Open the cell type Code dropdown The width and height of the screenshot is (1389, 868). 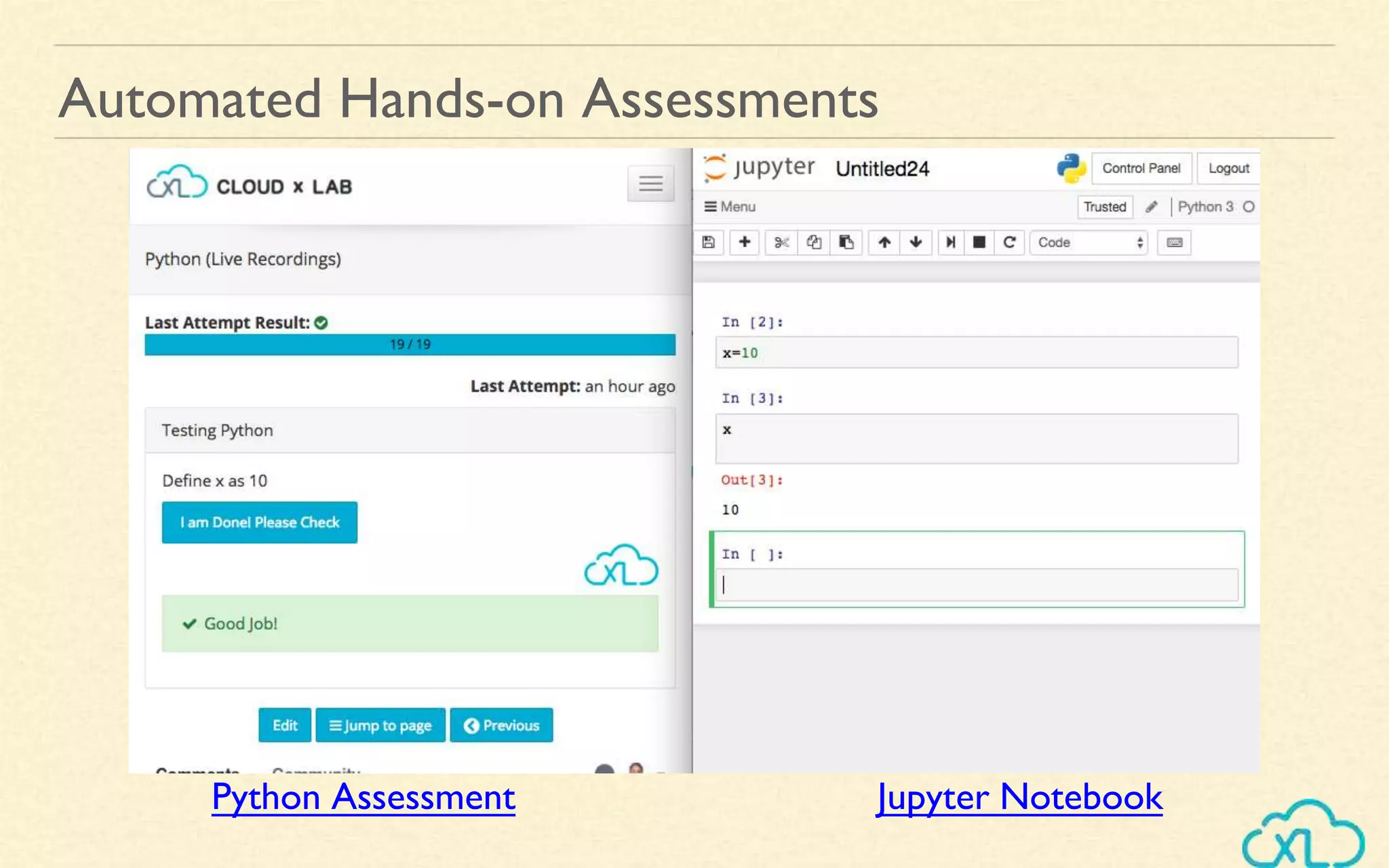point(1089,243)
